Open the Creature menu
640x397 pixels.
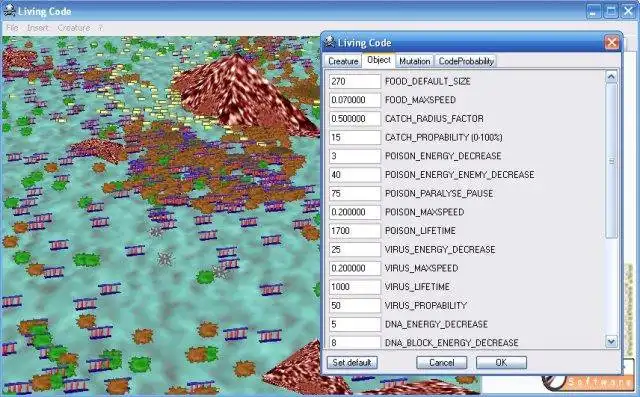[73, 28]
